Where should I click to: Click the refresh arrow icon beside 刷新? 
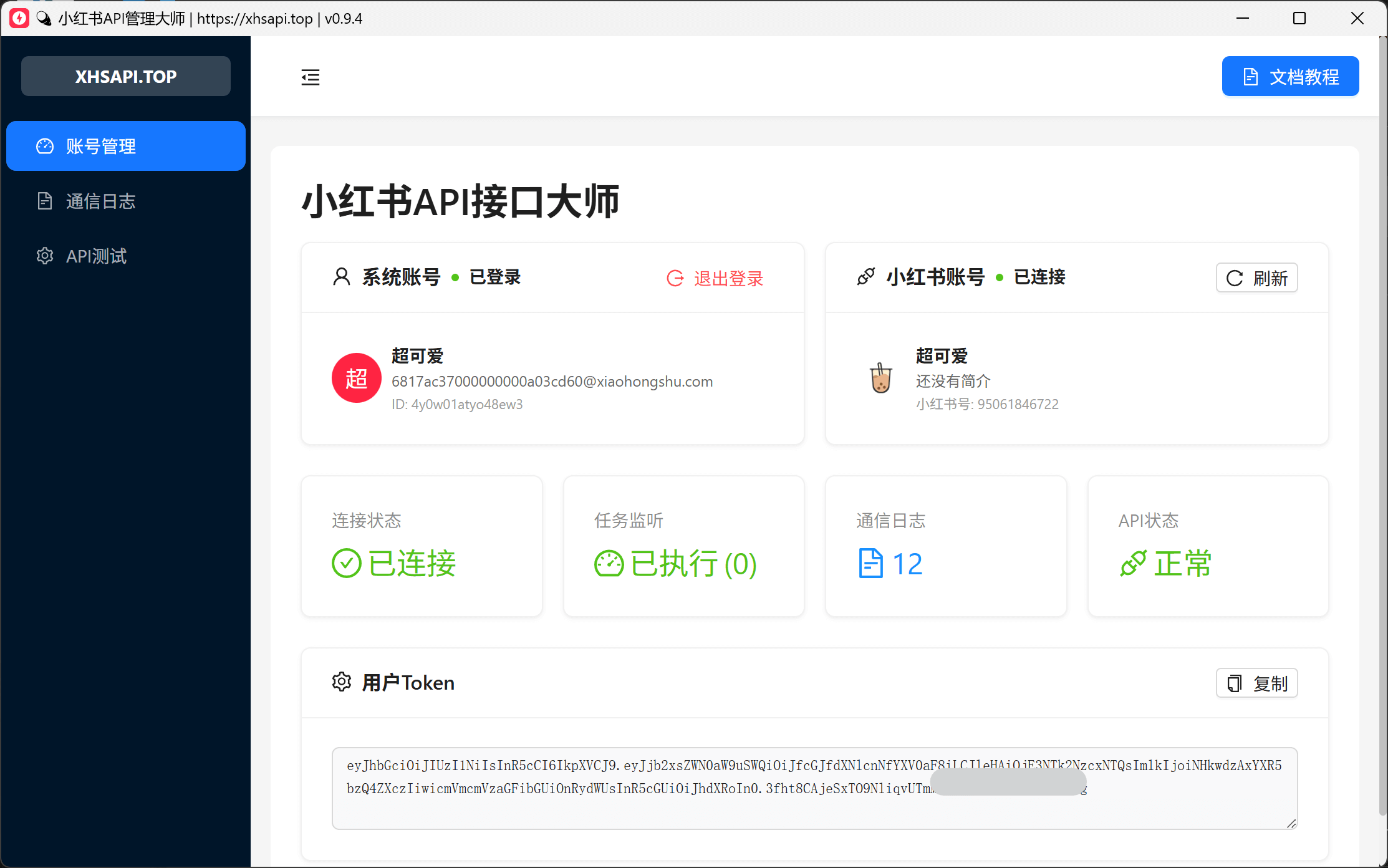tap(1235, 278)
